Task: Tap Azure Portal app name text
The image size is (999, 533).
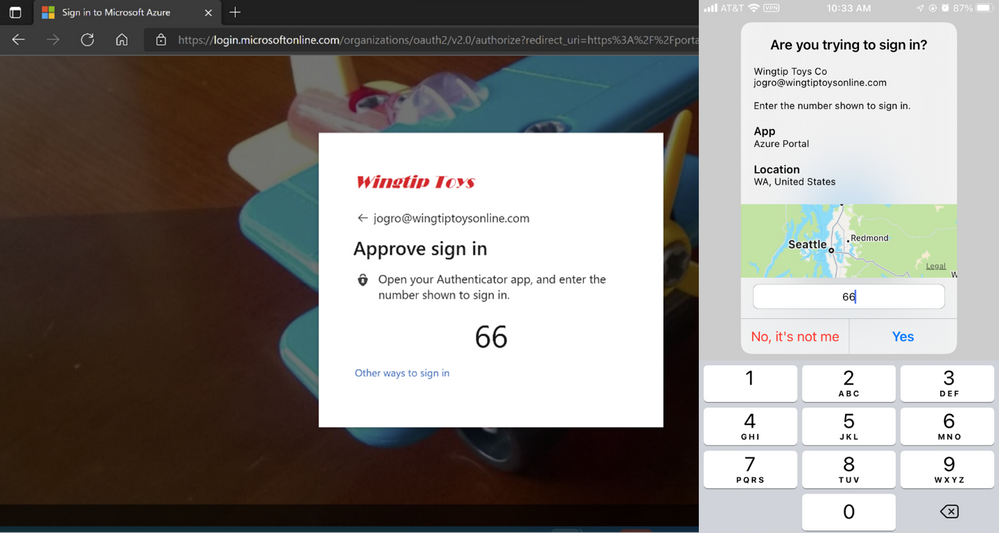Action: tap(781, 144)
